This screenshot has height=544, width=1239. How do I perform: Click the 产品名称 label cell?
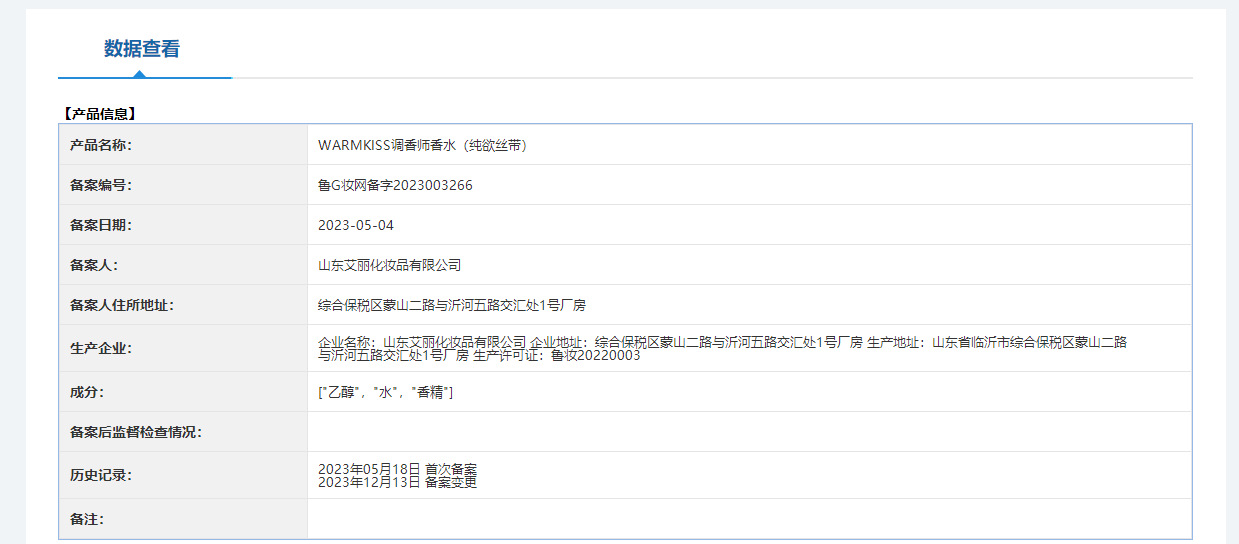pos(183,145)
